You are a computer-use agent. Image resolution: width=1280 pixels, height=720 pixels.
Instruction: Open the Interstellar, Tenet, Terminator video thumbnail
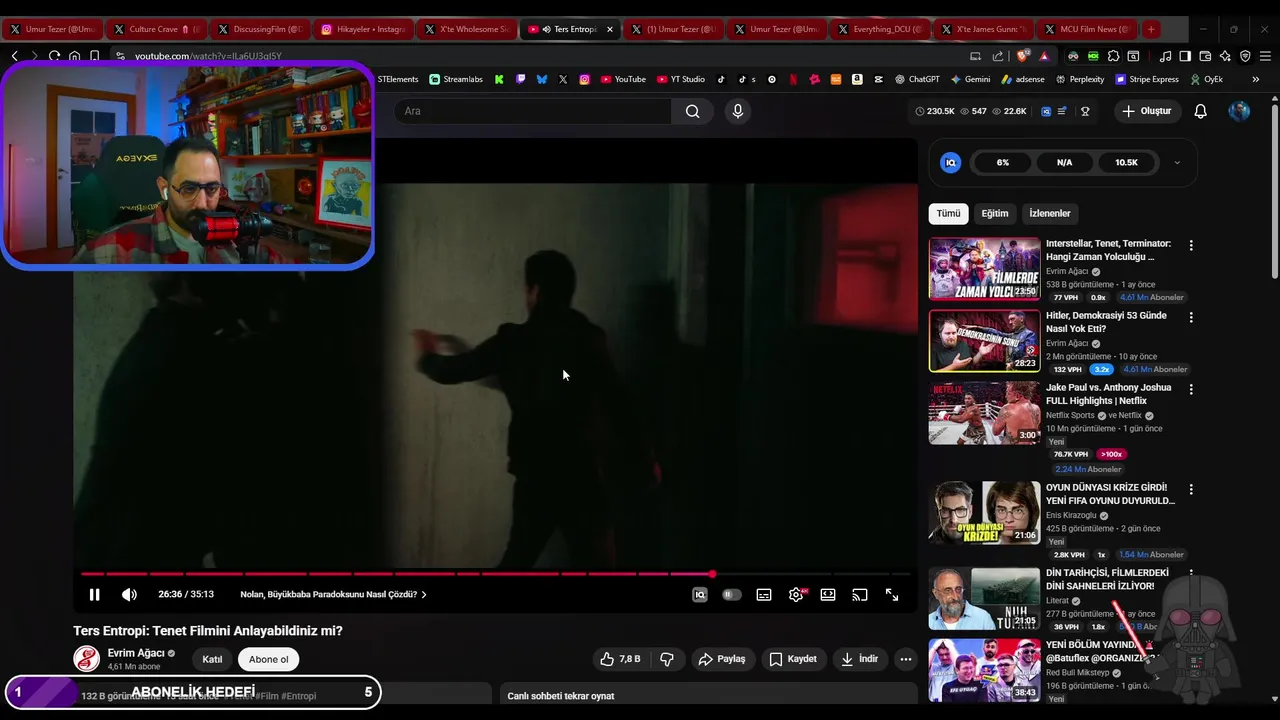[985, 269]
